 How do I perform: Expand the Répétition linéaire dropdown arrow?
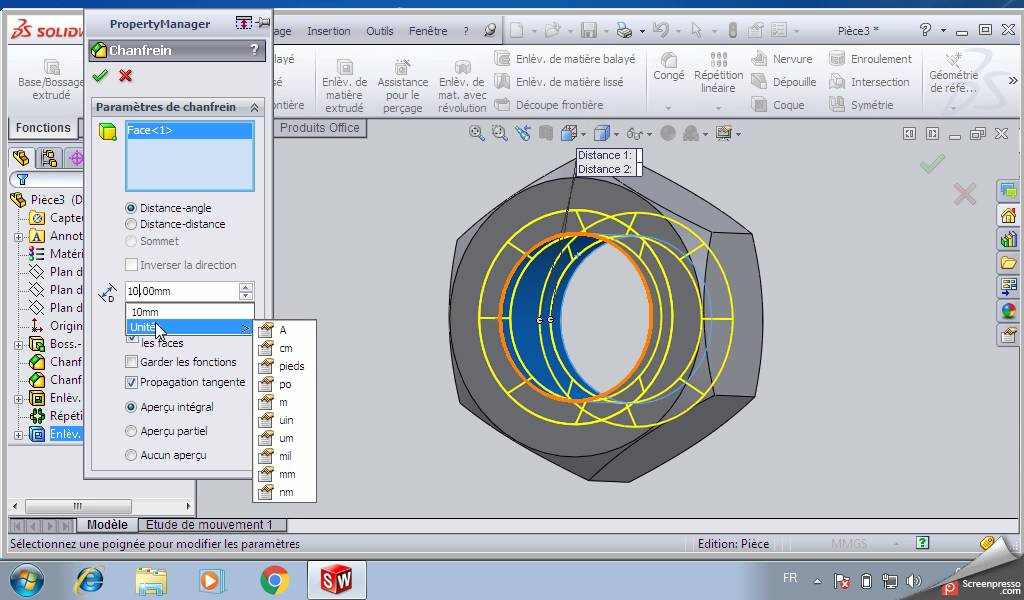click(x=718, y=108)
